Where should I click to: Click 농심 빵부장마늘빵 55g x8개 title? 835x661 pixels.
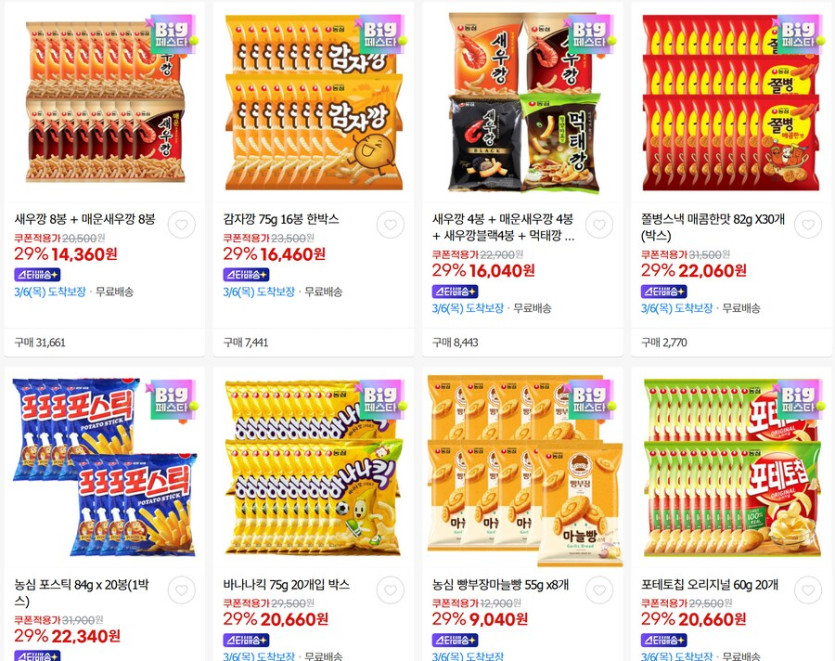tap(500, 585)
